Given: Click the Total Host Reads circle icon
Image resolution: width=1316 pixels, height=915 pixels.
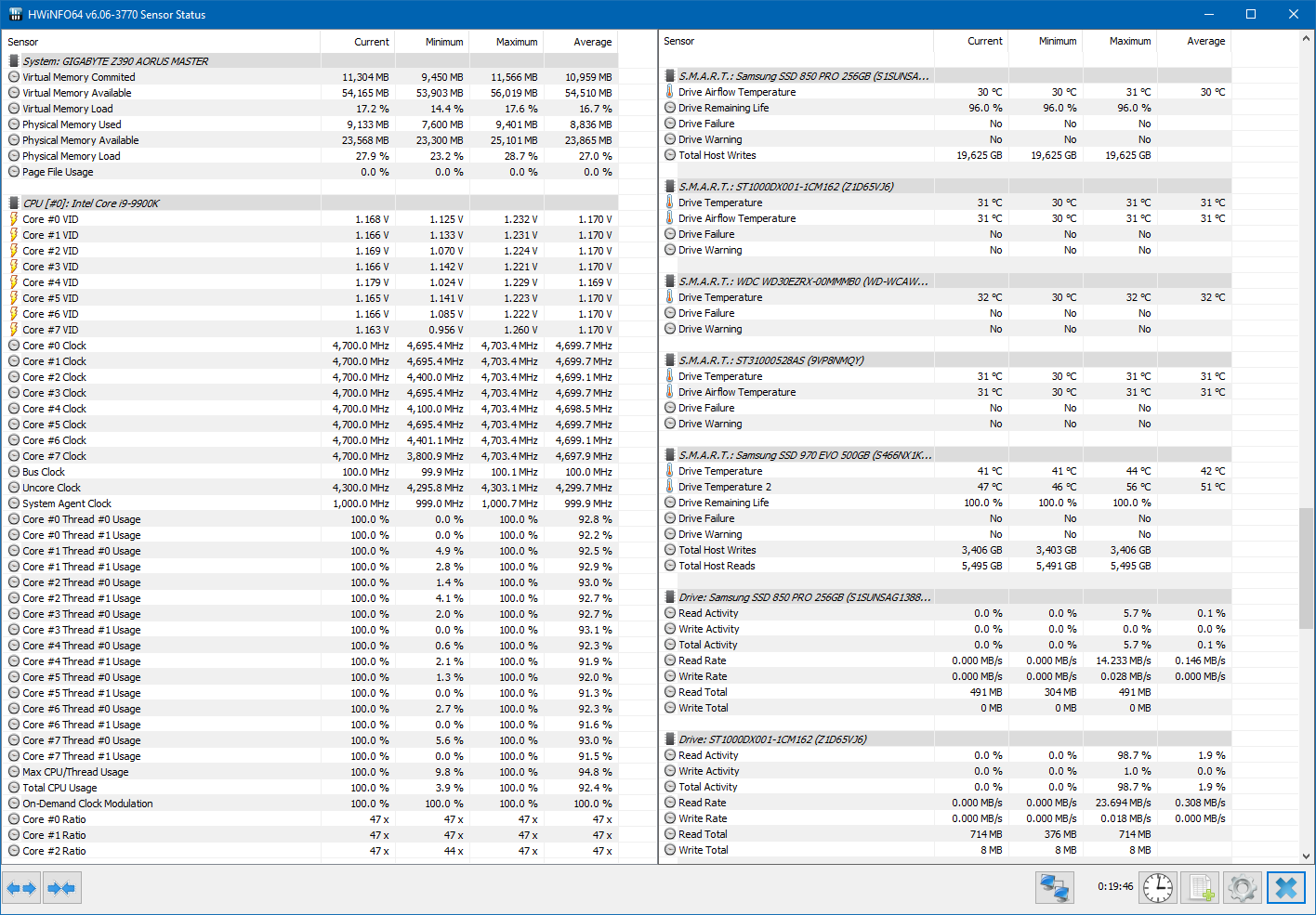Looking at the screenshot, I should coord(670,566).
